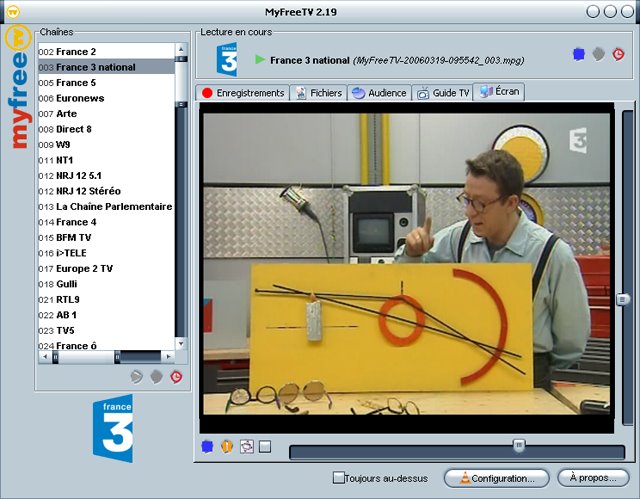Open the Configuration dialog
Screen dimensions: 640x499
click(x=496, y=478)
